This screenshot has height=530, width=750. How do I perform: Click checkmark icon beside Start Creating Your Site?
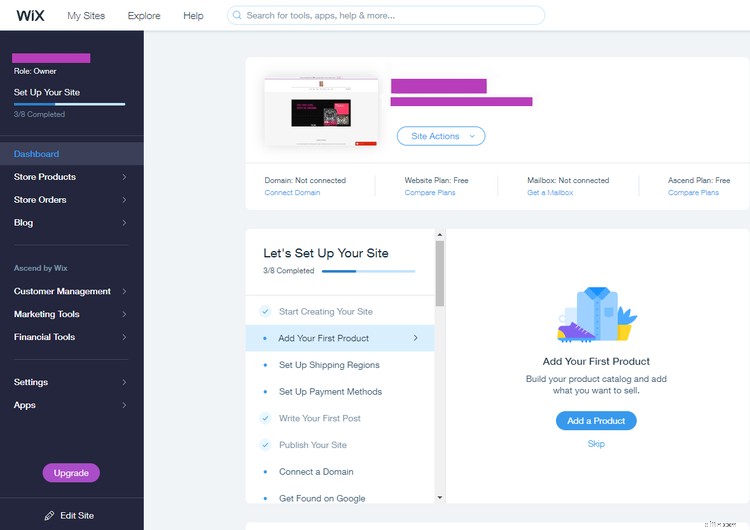point(265,312)
